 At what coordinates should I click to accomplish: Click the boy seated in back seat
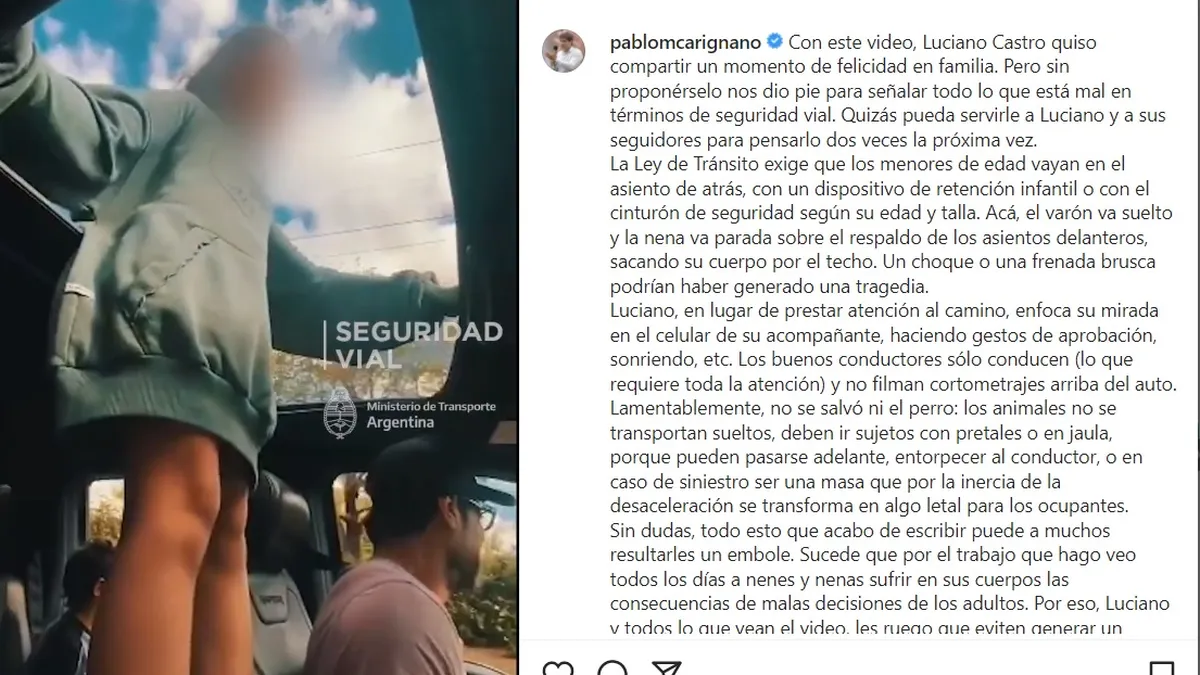tap(75, 610)
